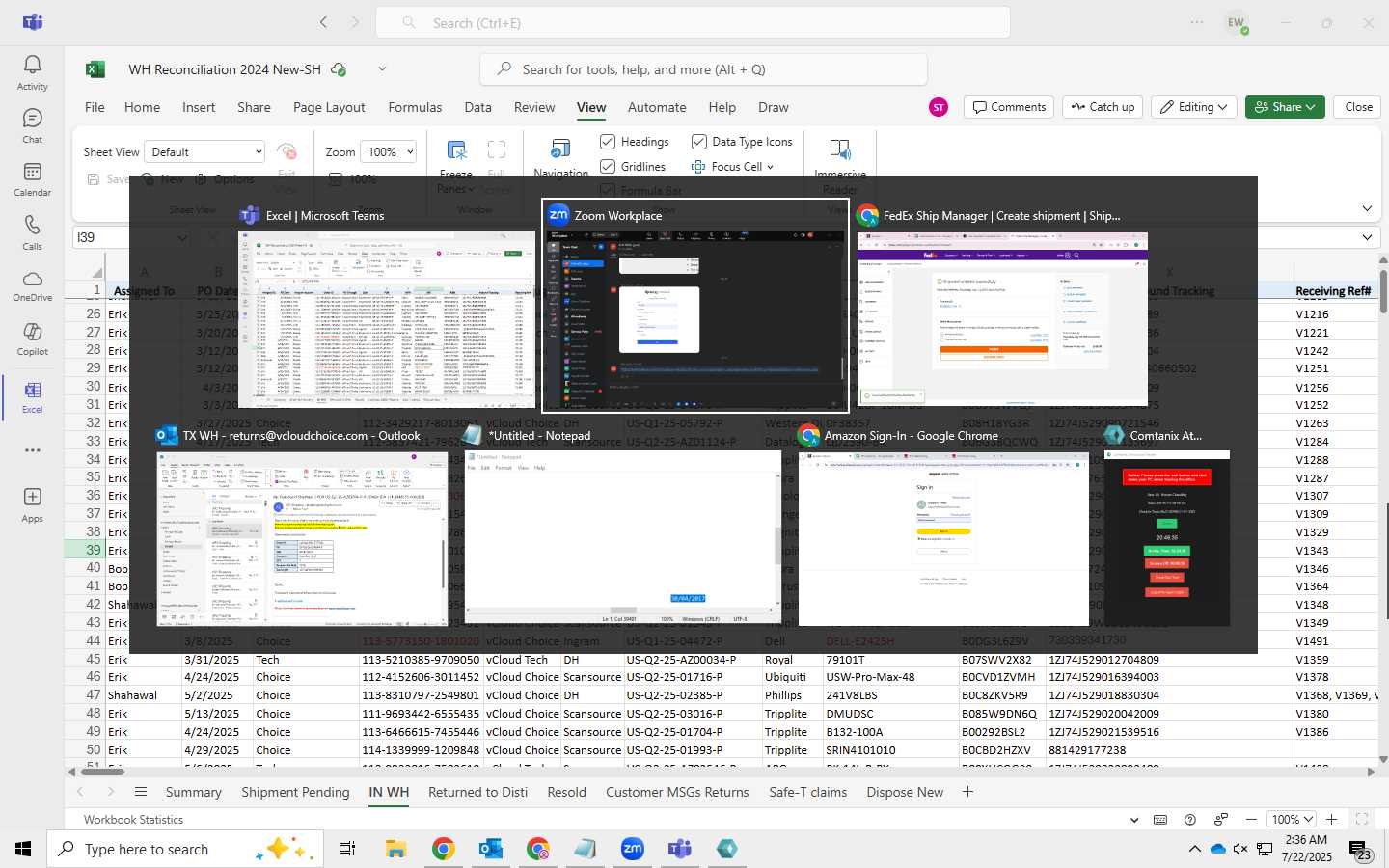Open Calendar in Teams sidebar

[x=32, y=178]
